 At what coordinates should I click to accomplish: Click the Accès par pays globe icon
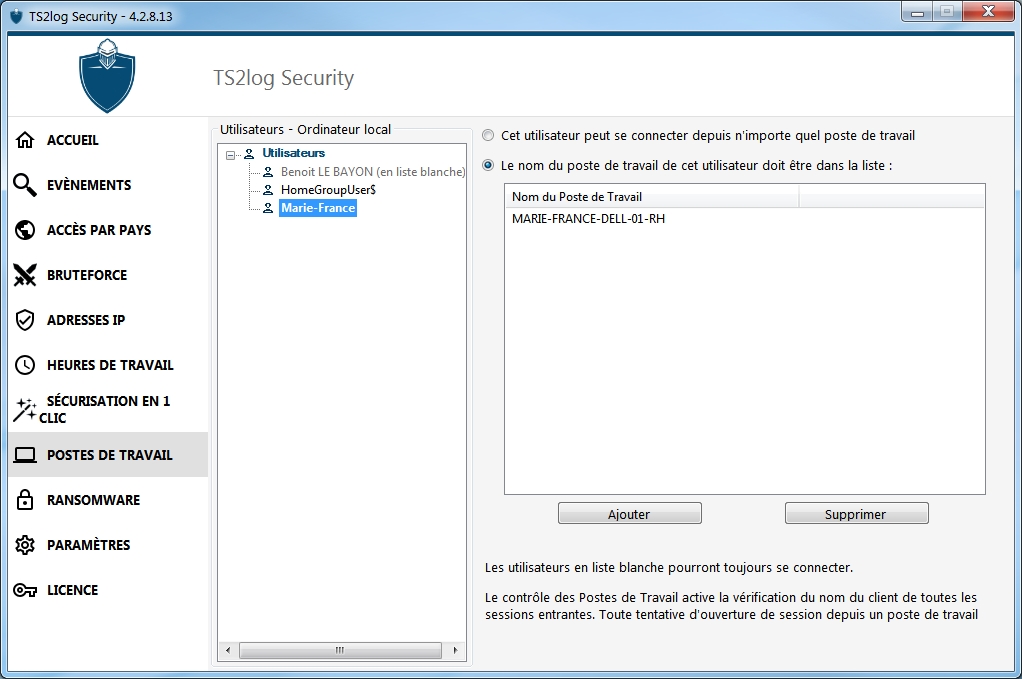pyautogui.click(x=25, y=230)
